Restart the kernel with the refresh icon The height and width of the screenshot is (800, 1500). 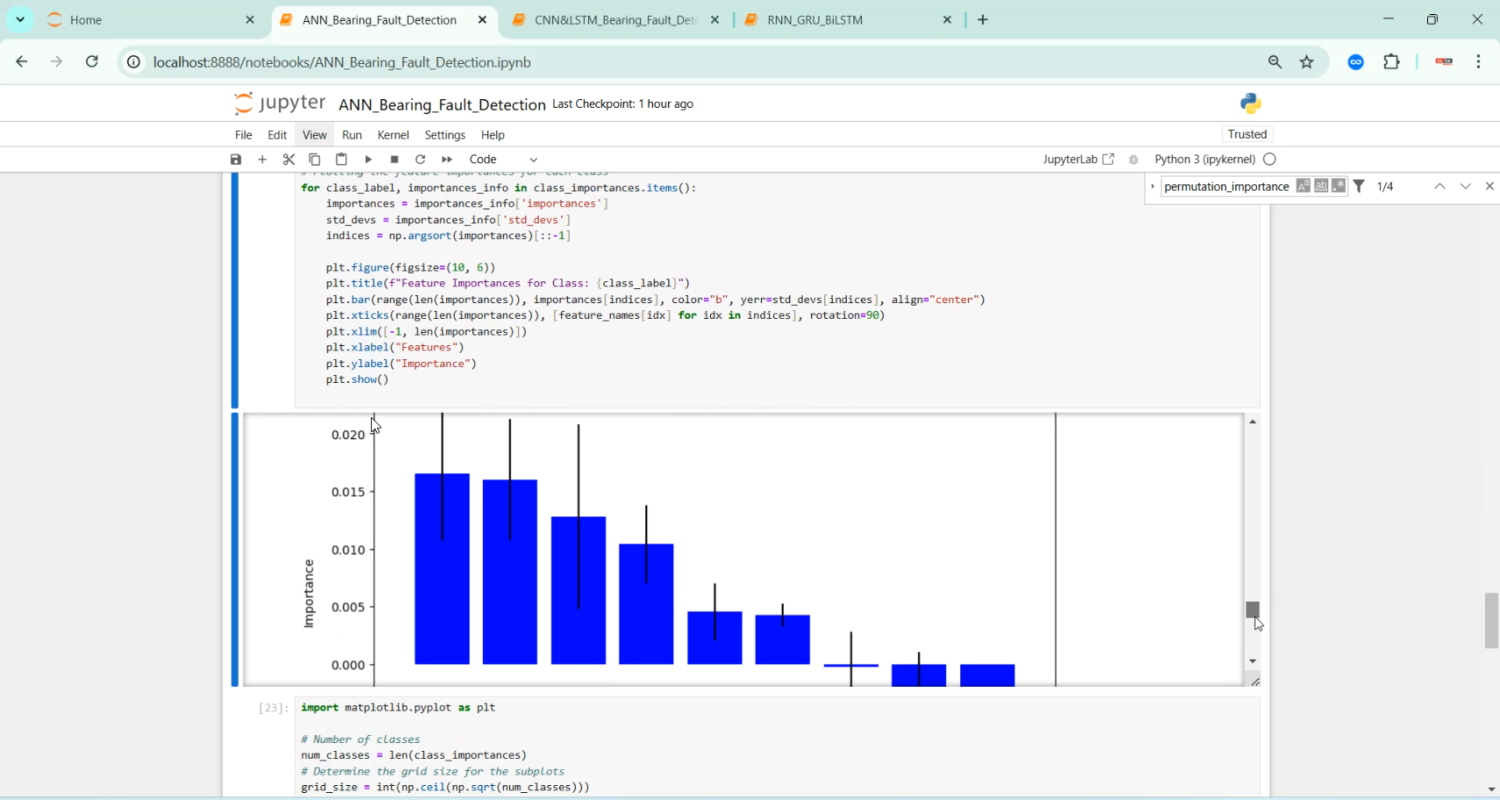(420, 159)
